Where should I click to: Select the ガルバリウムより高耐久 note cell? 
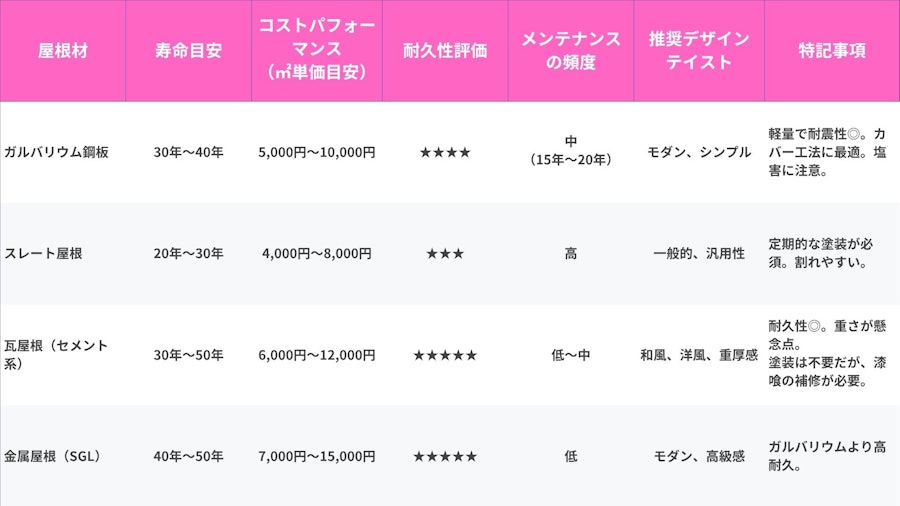pyautogui.click(x=827, y=456)
